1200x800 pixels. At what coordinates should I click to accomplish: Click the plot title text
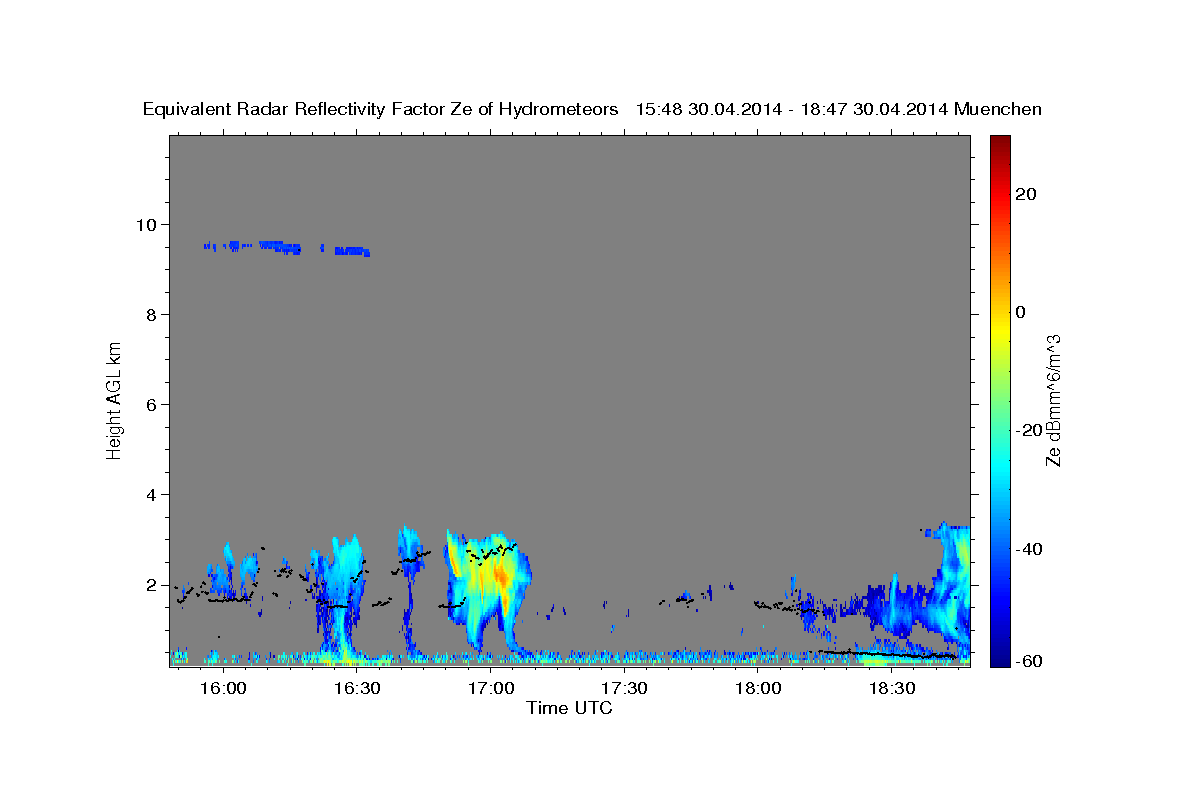tap(592, 109)
